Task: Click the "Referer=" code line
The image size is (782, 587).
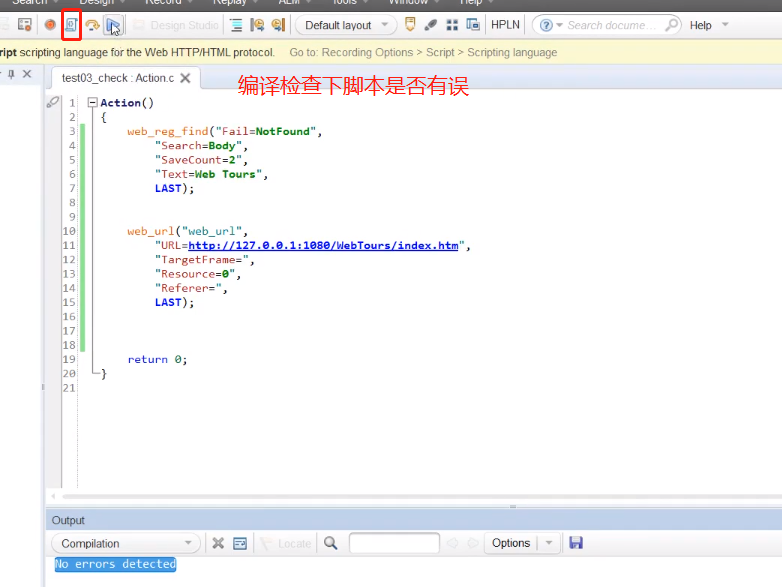Action: tap(191, 288)
